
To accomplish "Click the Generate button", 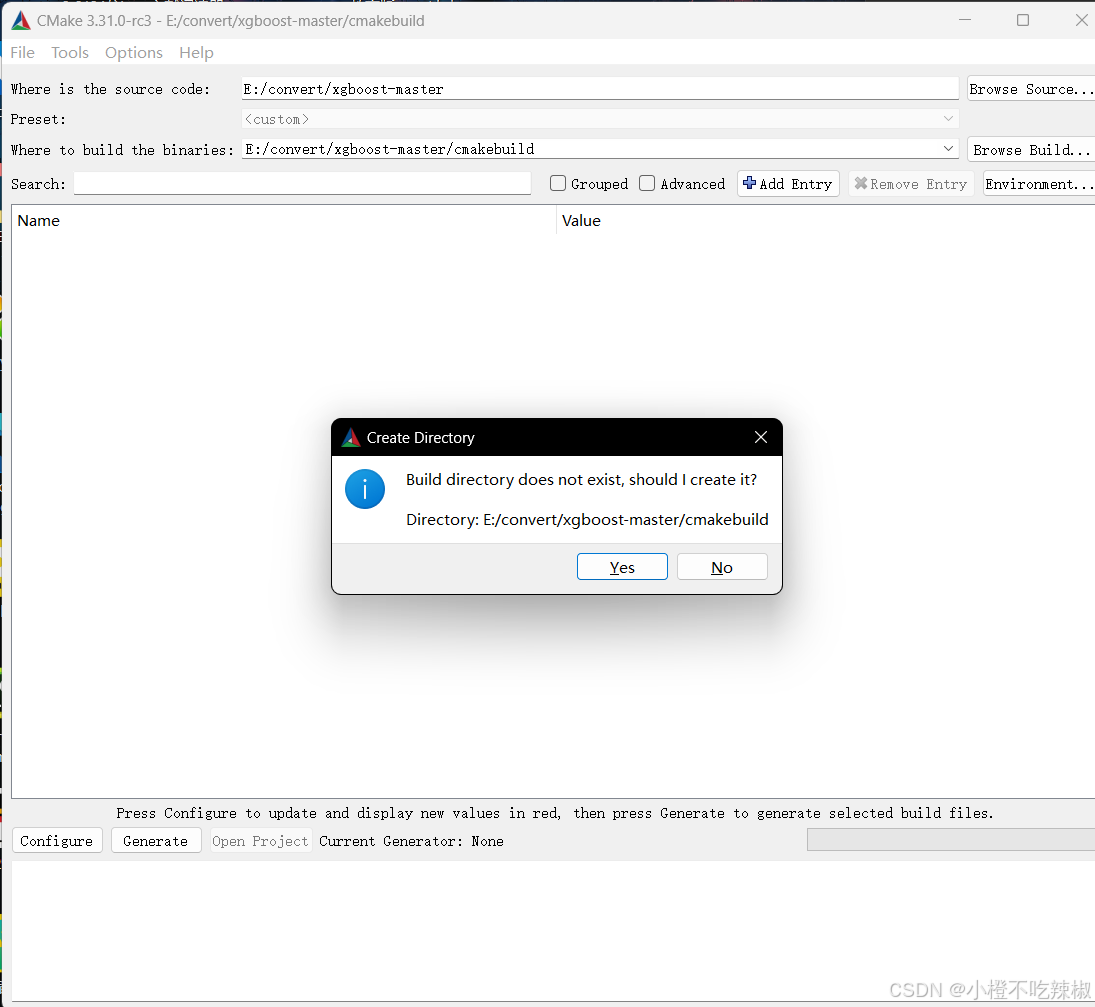I will click(156, 841).
